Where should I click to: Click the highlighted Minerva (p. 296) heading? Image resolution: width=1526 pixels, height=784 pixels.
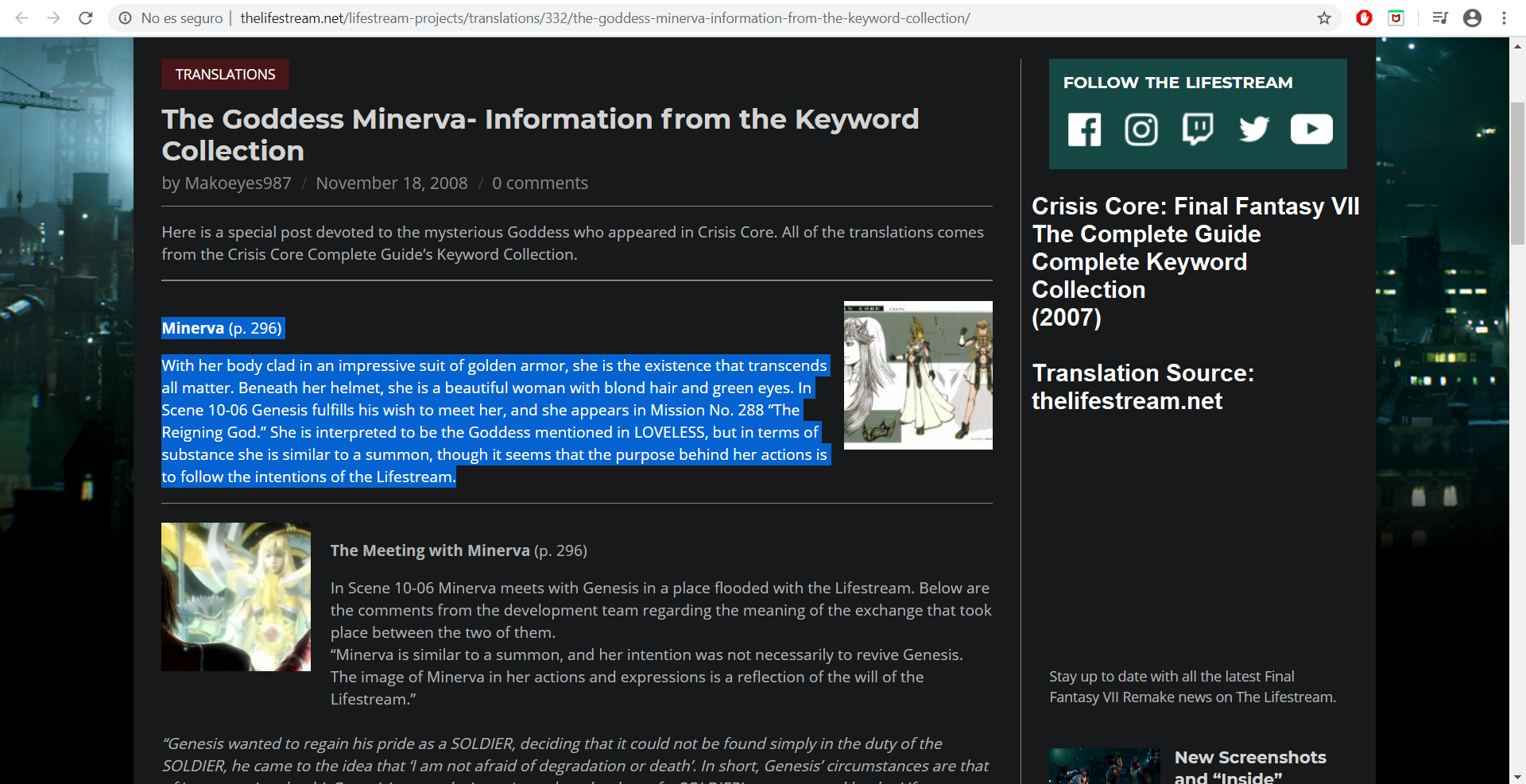222,328
